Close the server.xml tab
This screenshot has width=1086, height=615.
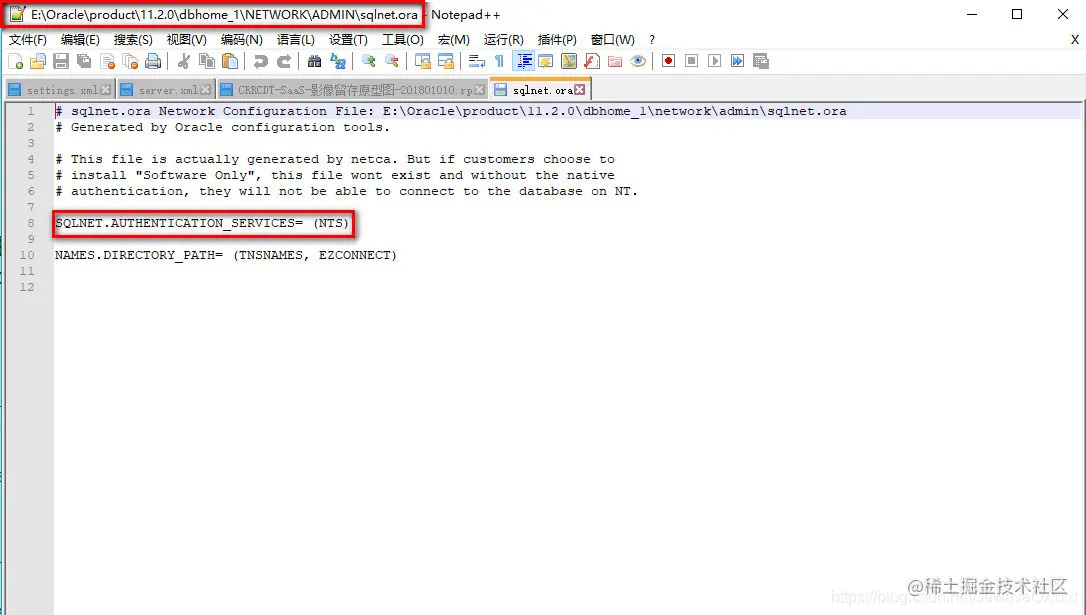click(x=206, y=90)
